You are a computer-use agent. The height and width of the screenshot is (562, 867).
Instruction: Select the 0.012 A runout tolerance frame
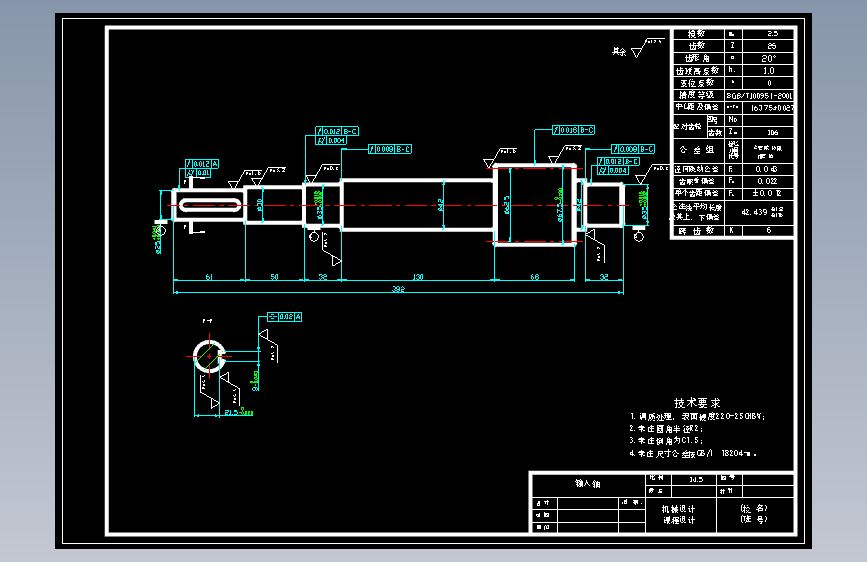(x=202, y=164)
